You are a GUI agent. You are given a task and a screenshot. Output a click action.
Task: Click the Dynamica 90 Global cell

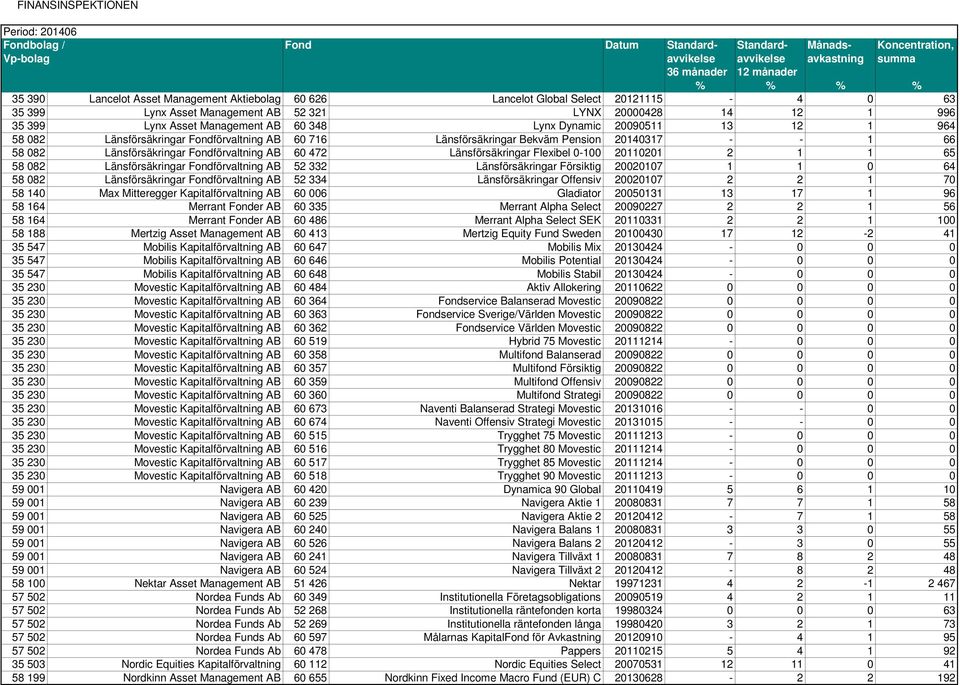[465, 490]
